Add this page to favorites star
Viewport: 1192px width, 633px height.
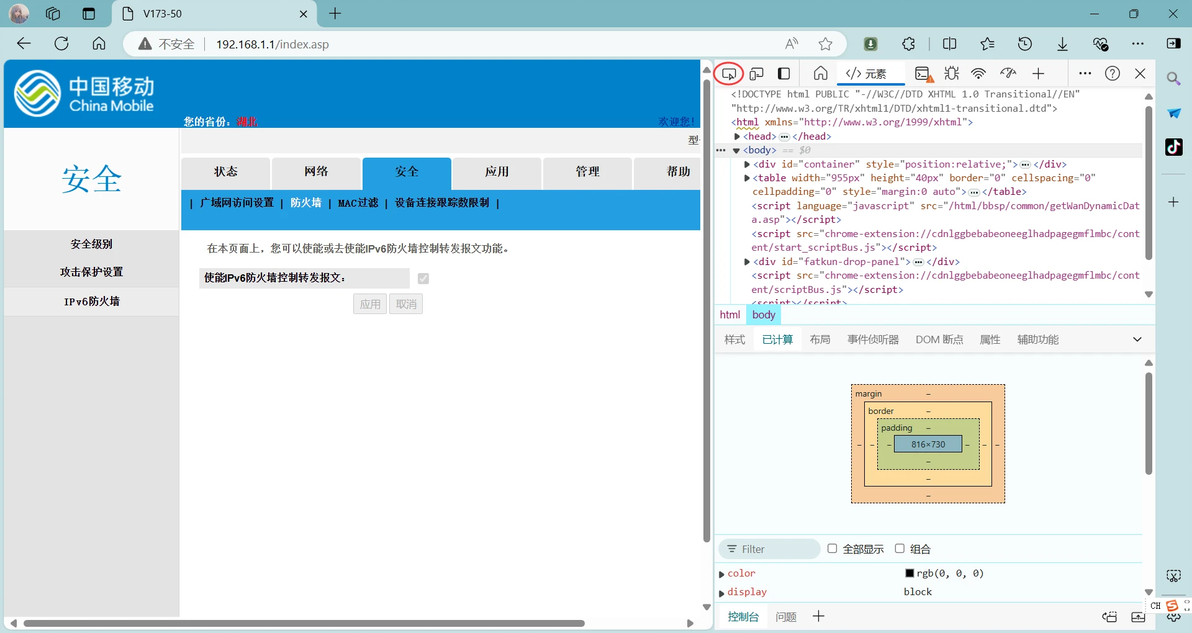(x=826, y=44)
